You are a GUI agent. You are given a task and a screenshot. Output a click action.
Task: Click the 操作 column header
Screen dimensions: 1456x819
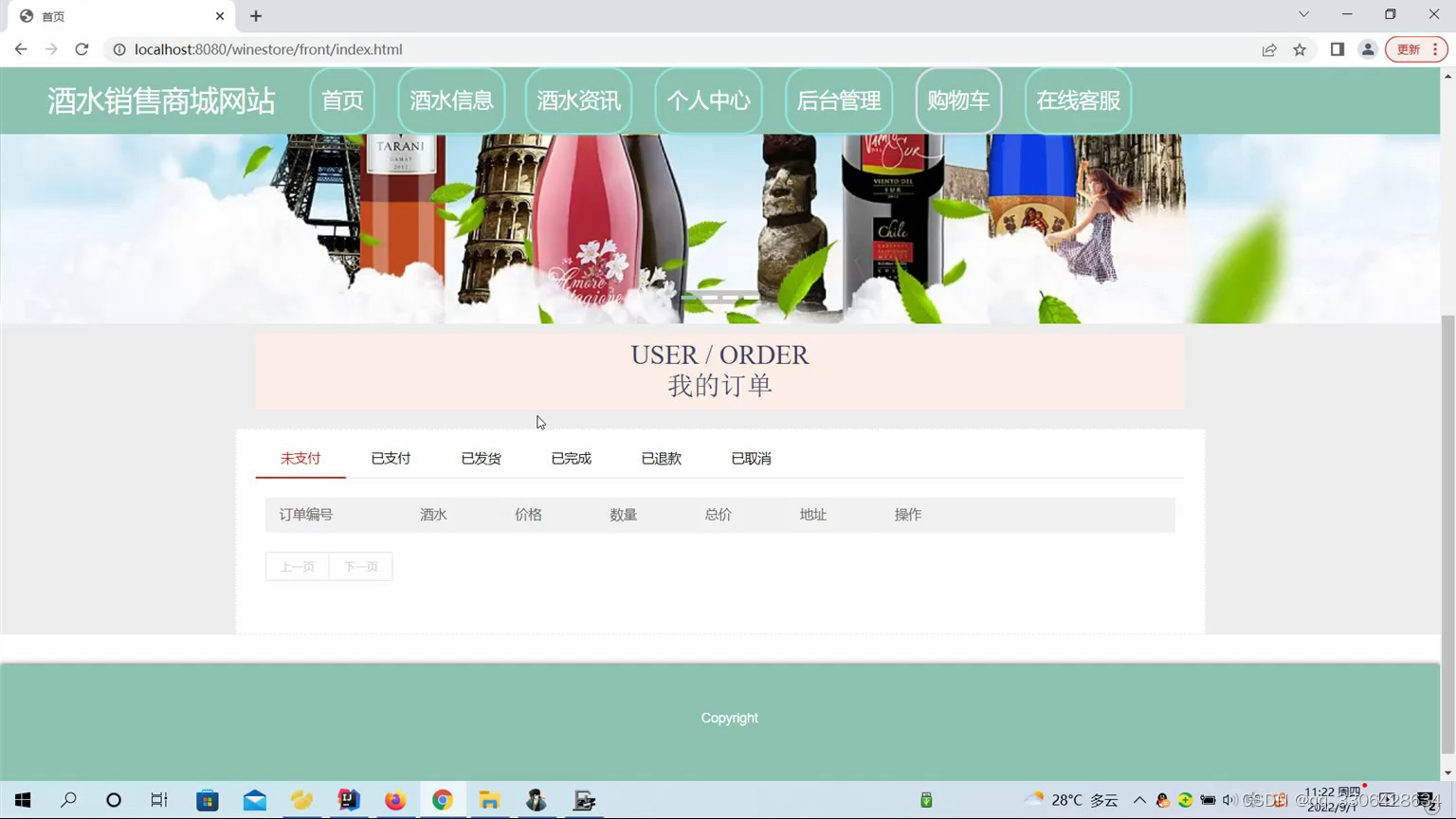907,515
